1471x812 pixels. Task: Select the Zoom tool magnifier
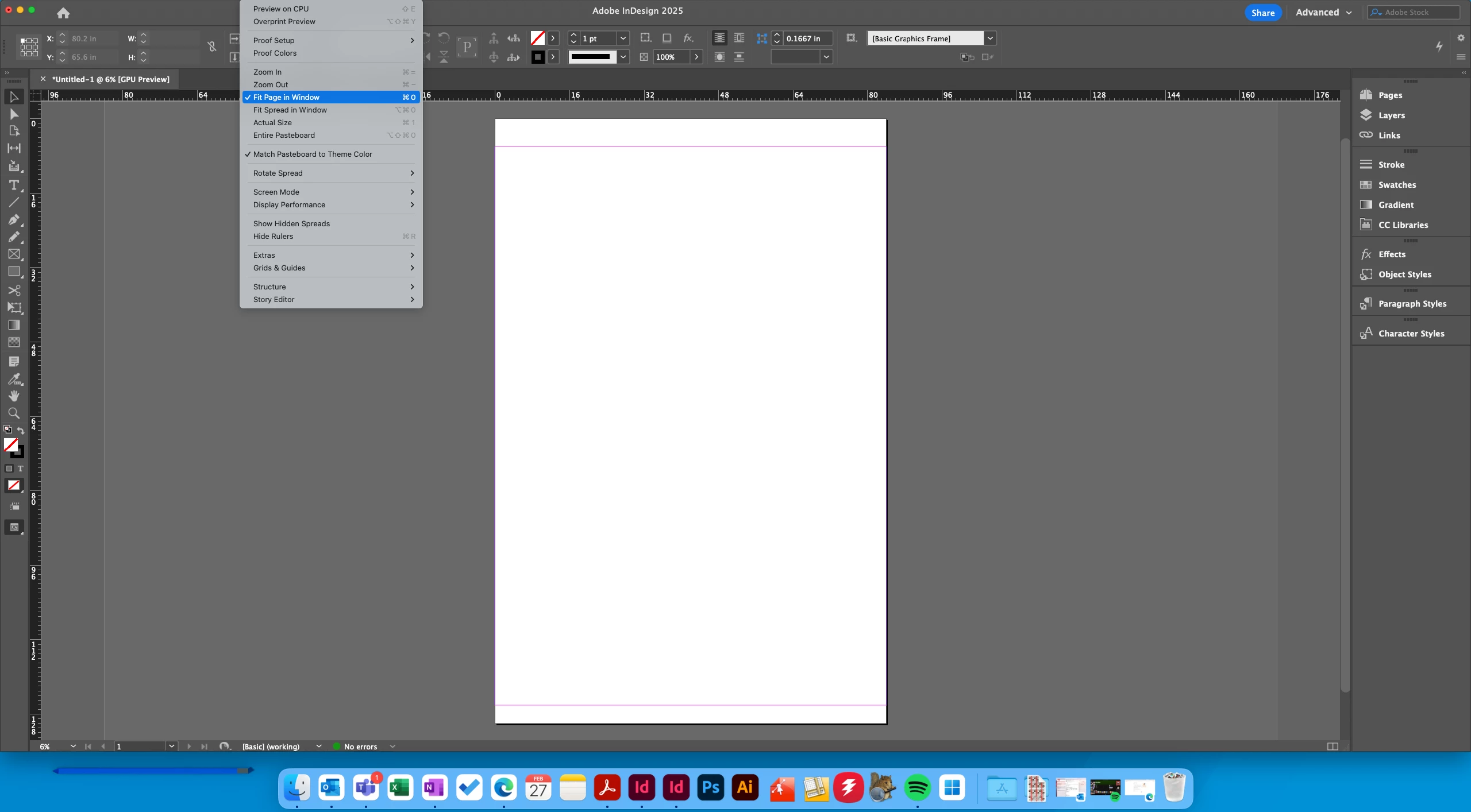click(14, 413)
